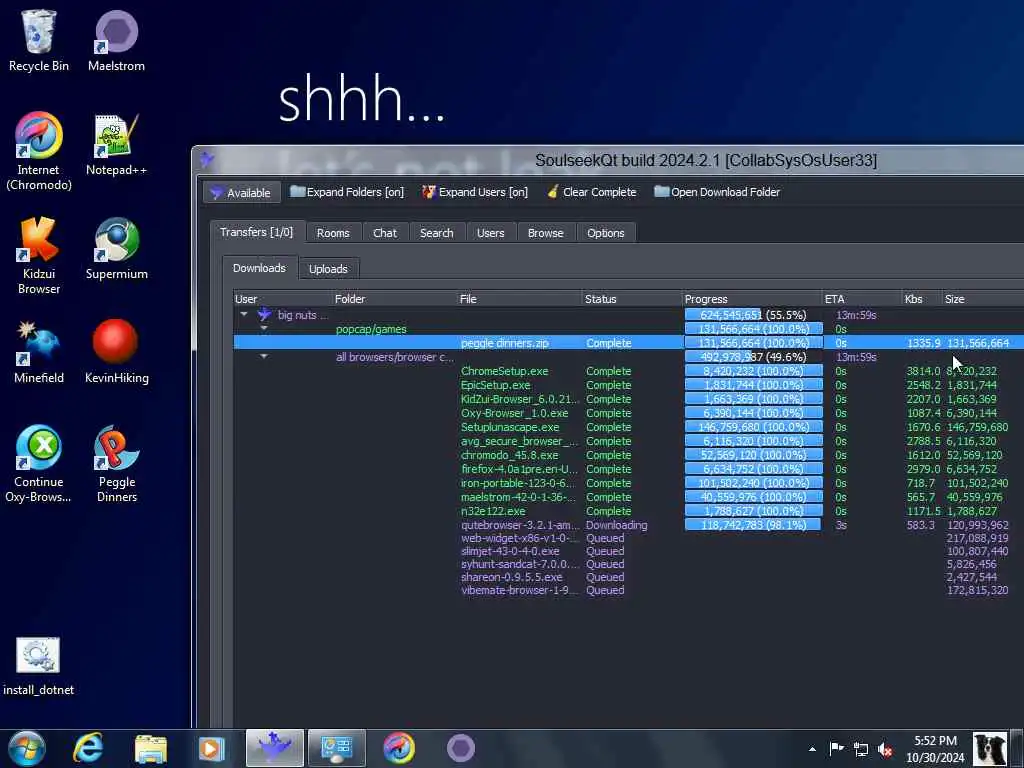Viewport: 1024px width, 768px height.
Task: Toggle Expand Users [on] option
Action: (475, 192)
